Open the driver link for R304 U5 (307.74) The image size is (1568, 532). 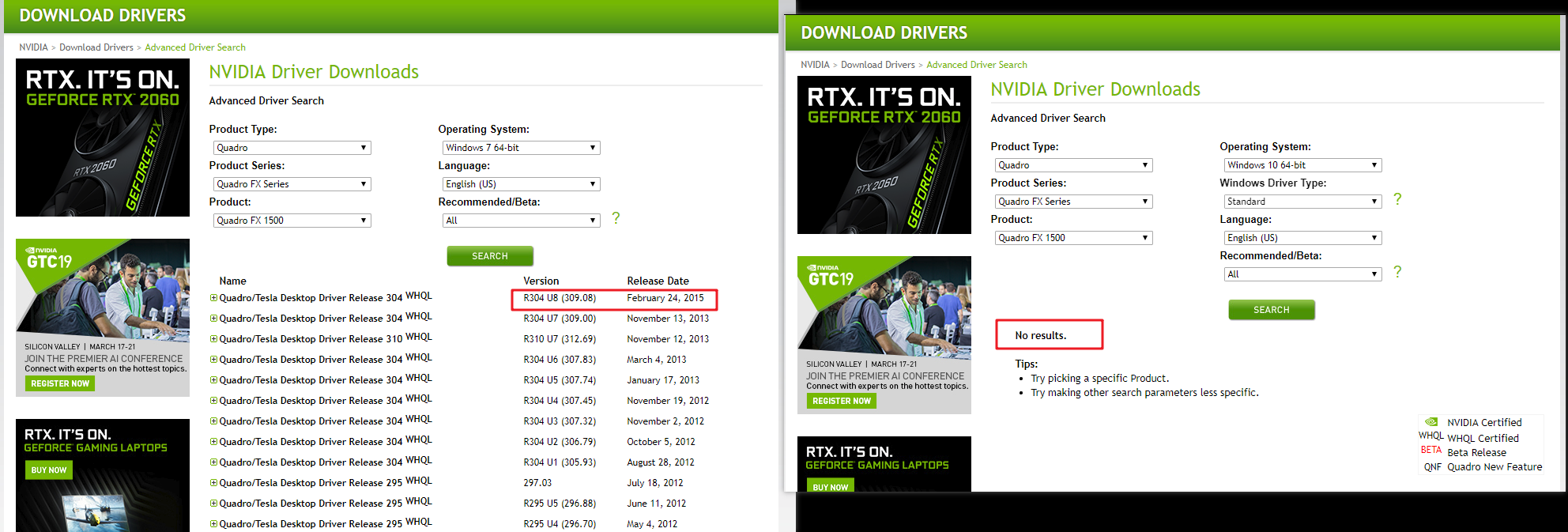click(x=311, y=380)
